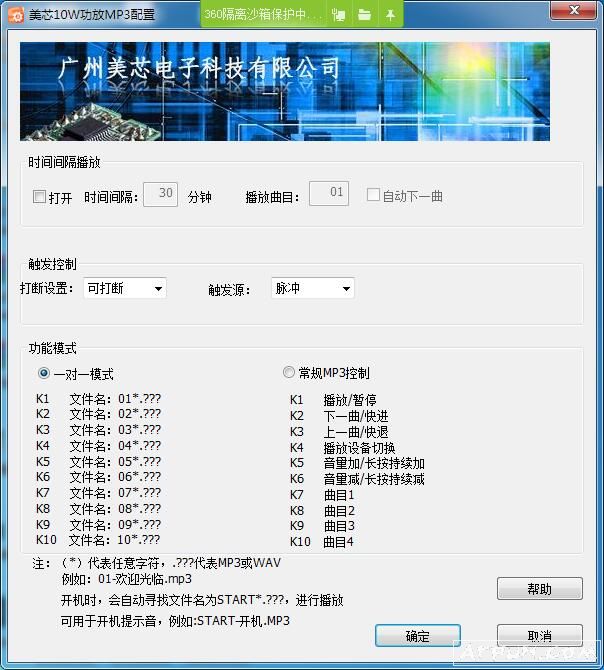Click the app icon in the title bar
This screenshot has width=604, height=670.
[16, 15]
